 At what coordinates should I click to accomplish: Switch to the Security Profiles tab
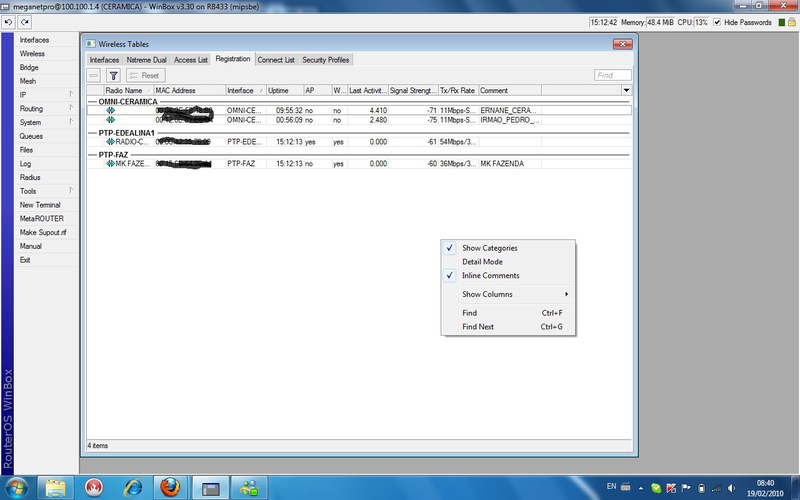pyautogui.click(x=326, y=60)
